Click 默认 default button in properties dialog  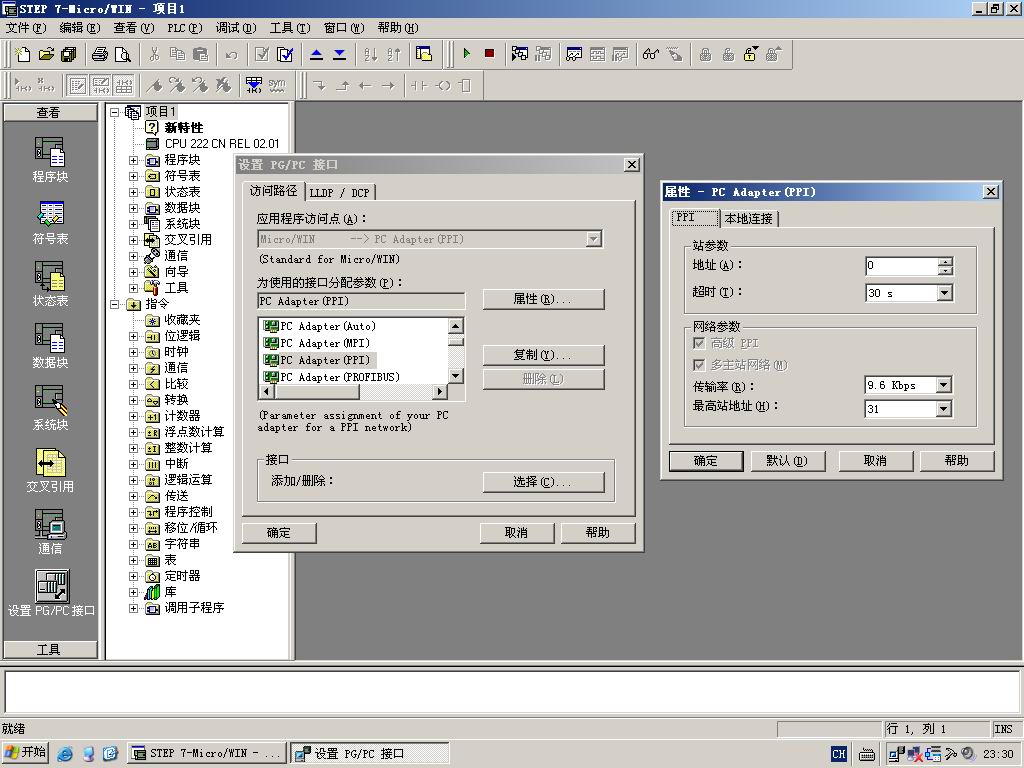(788, 461)
